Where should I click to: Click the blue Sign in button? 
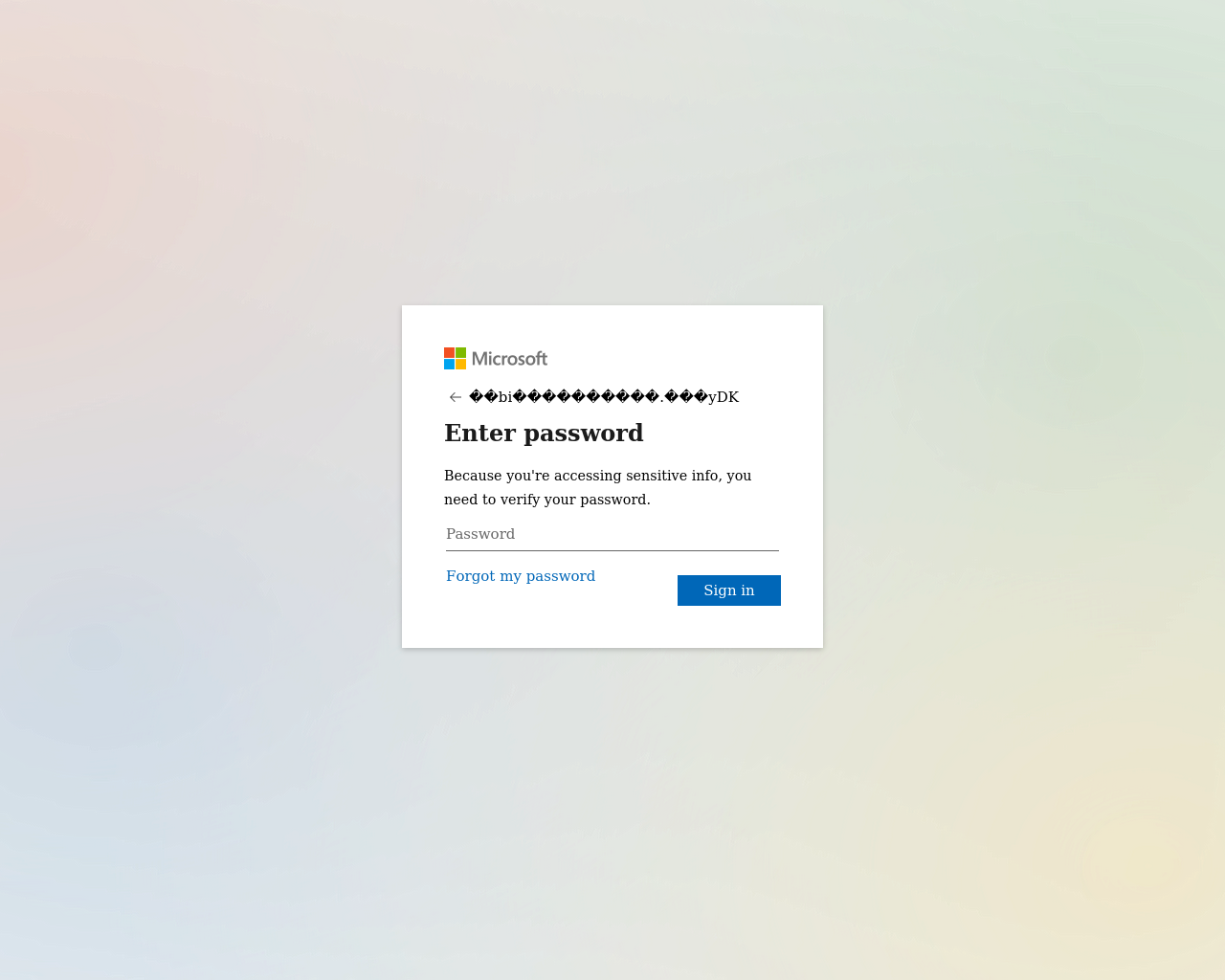[729, 590]
